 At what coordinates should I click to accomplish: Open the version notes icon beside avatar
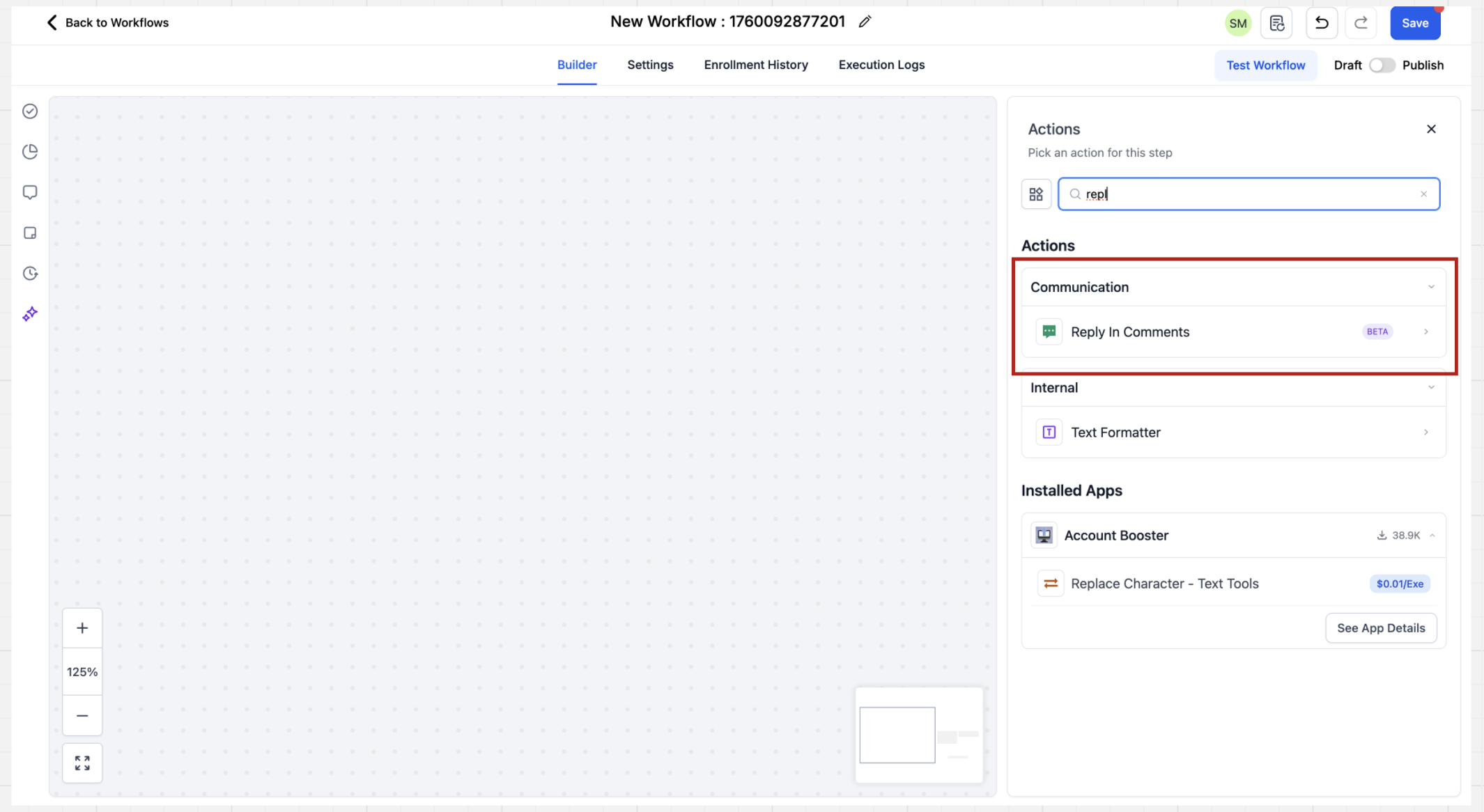[x=1276, y=23]
